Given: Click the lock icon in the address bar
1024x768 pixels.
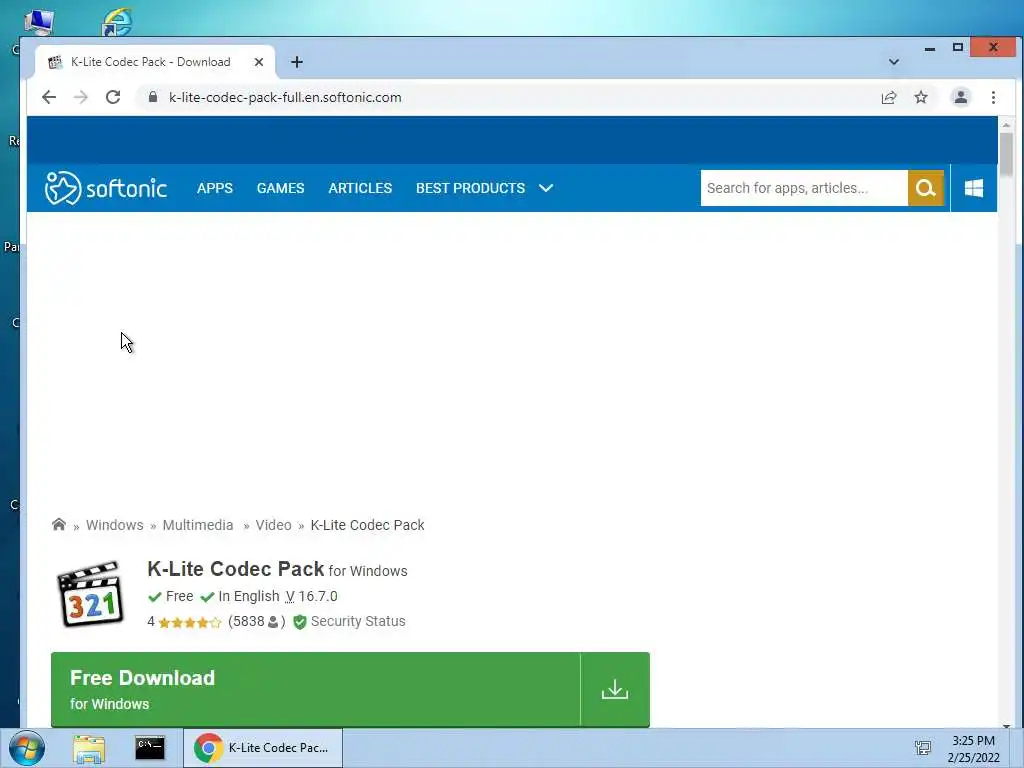Looking at the screenshot, I should [153, 97].
